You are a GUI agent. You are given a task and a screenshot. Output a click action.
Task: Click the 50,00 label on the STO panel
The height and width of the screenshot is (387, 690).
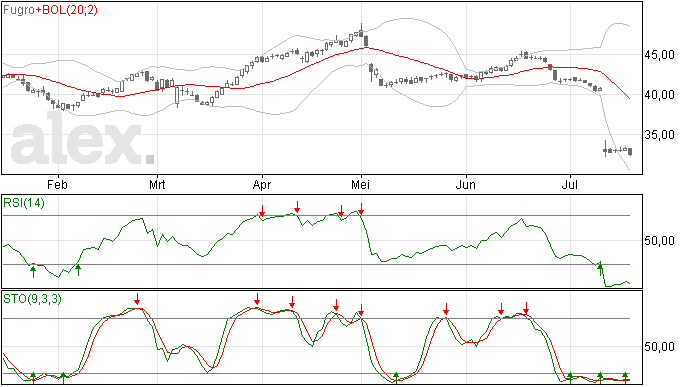[660, 347]
